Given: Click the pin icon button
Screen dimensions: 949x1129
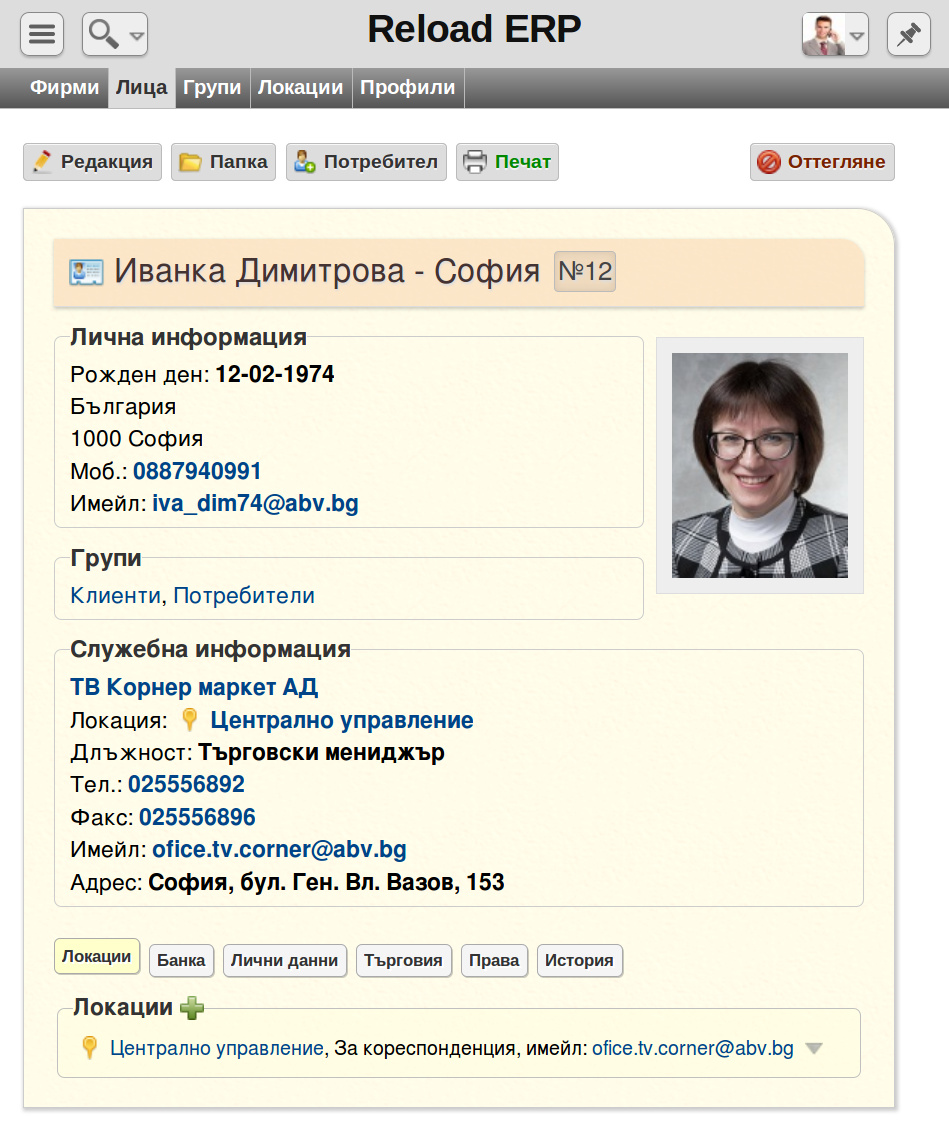Looking at the screenshot, I should 909,34.
